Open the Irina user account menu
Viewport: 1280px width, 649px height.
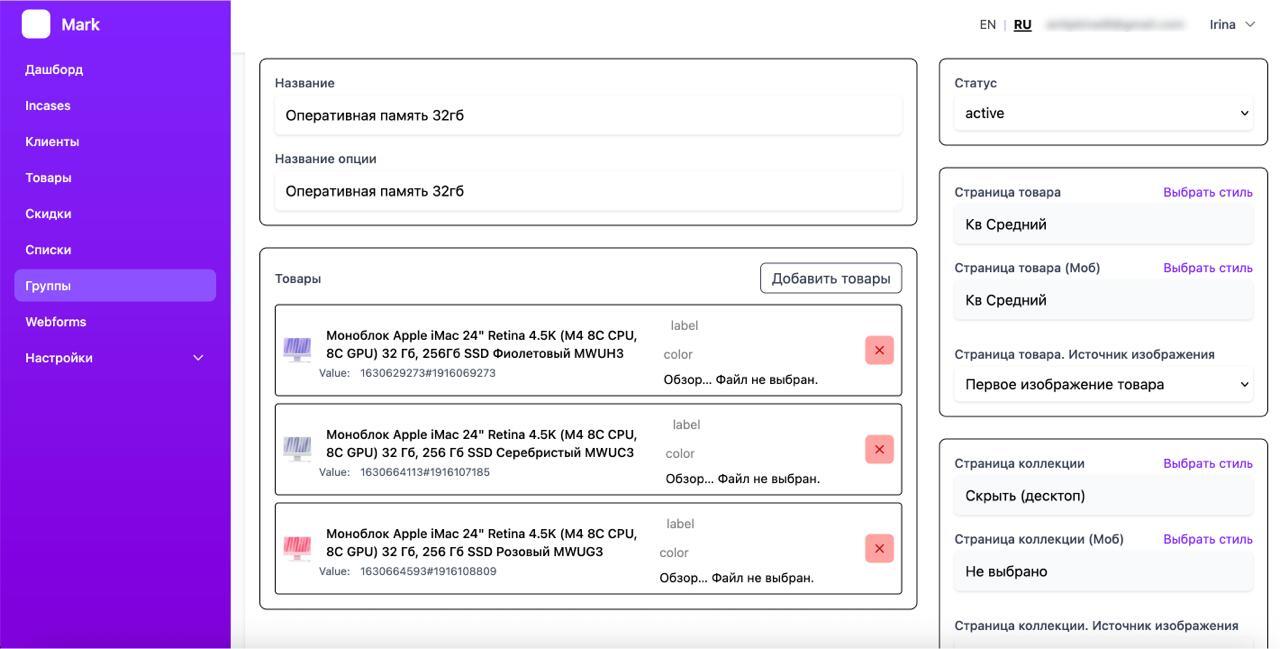[x=1231, y=24]
